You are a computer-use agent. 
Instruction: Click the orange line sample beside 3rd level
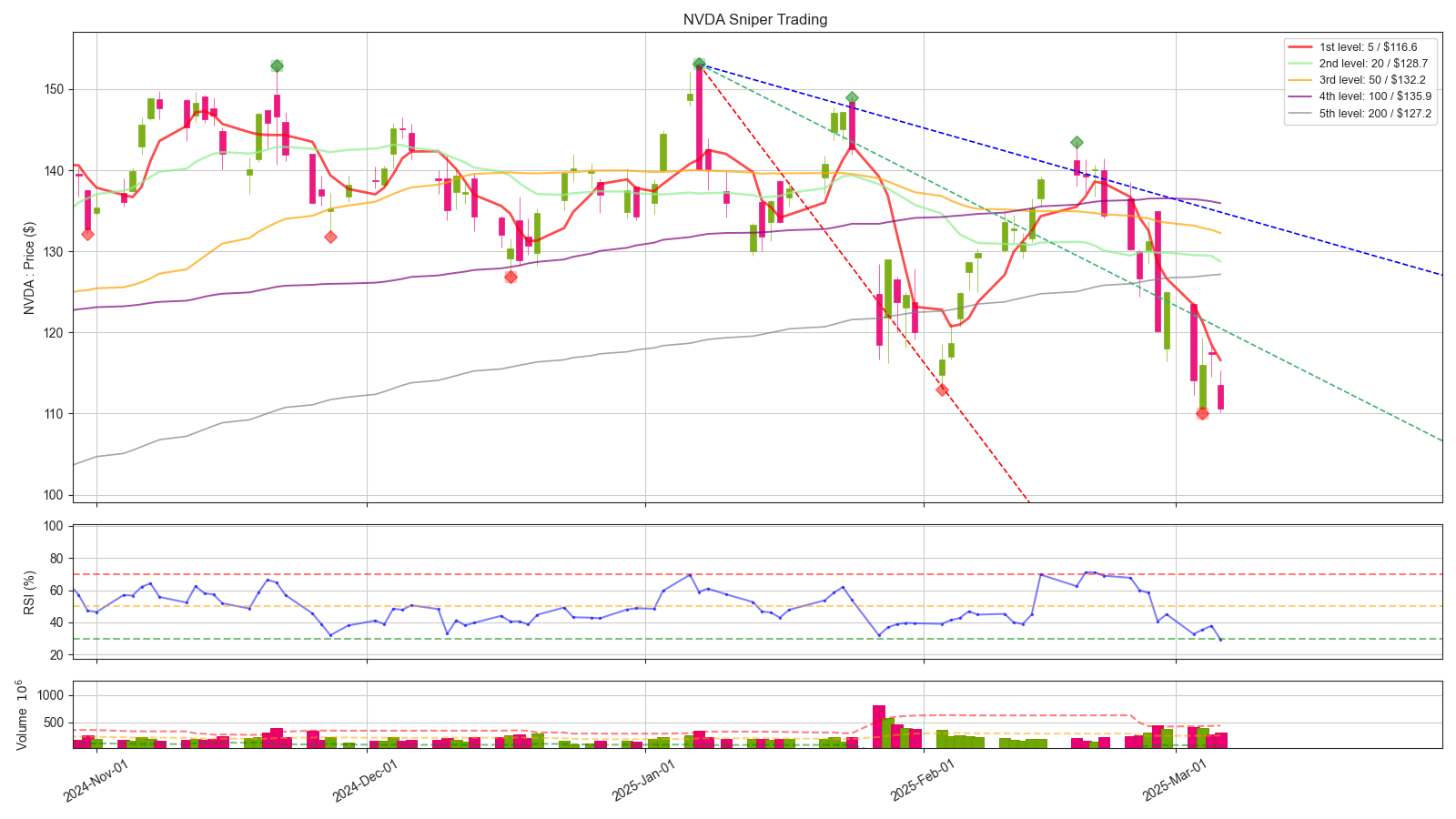point(1300,80)
